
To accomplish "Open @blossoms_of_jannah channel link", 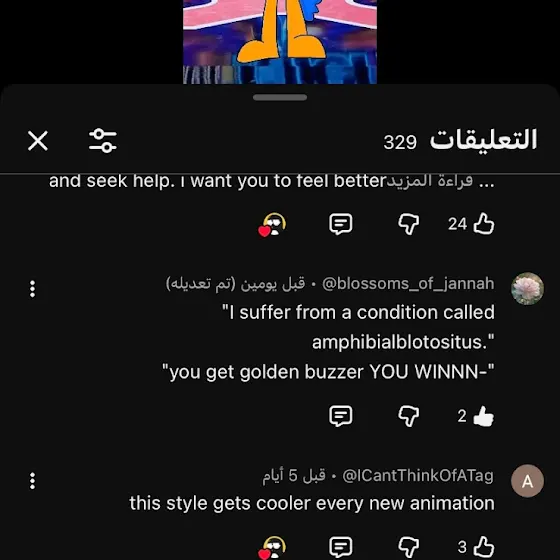I will point(408,284).
